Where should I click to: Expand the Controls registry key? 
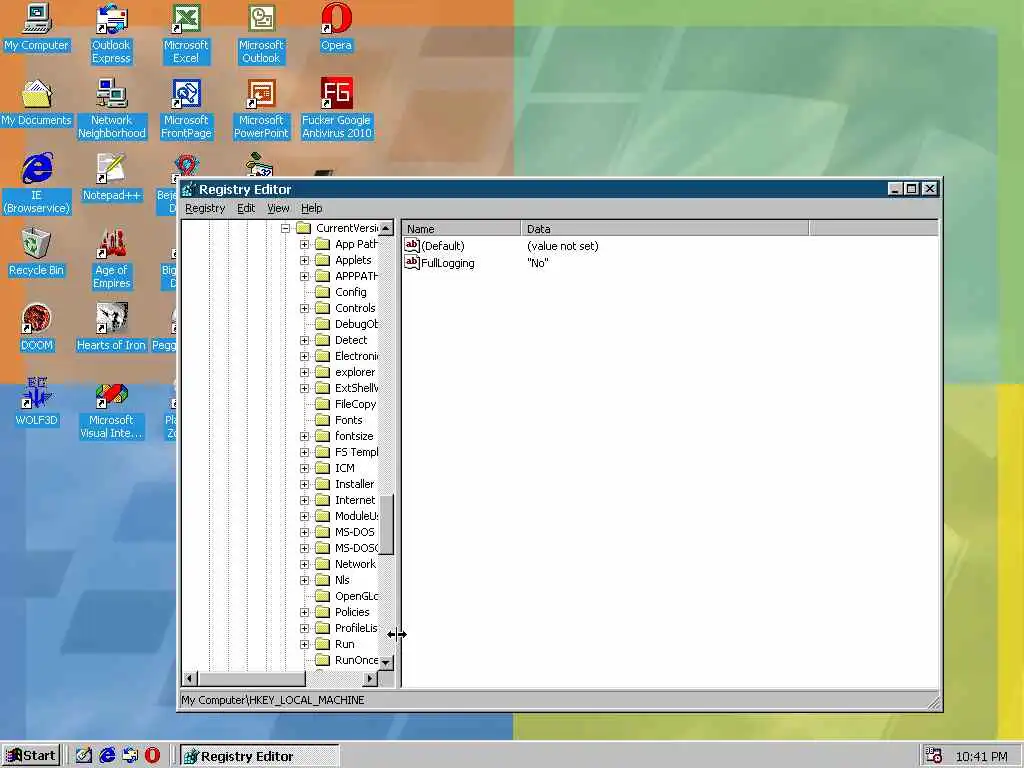[x=304, y=308]
